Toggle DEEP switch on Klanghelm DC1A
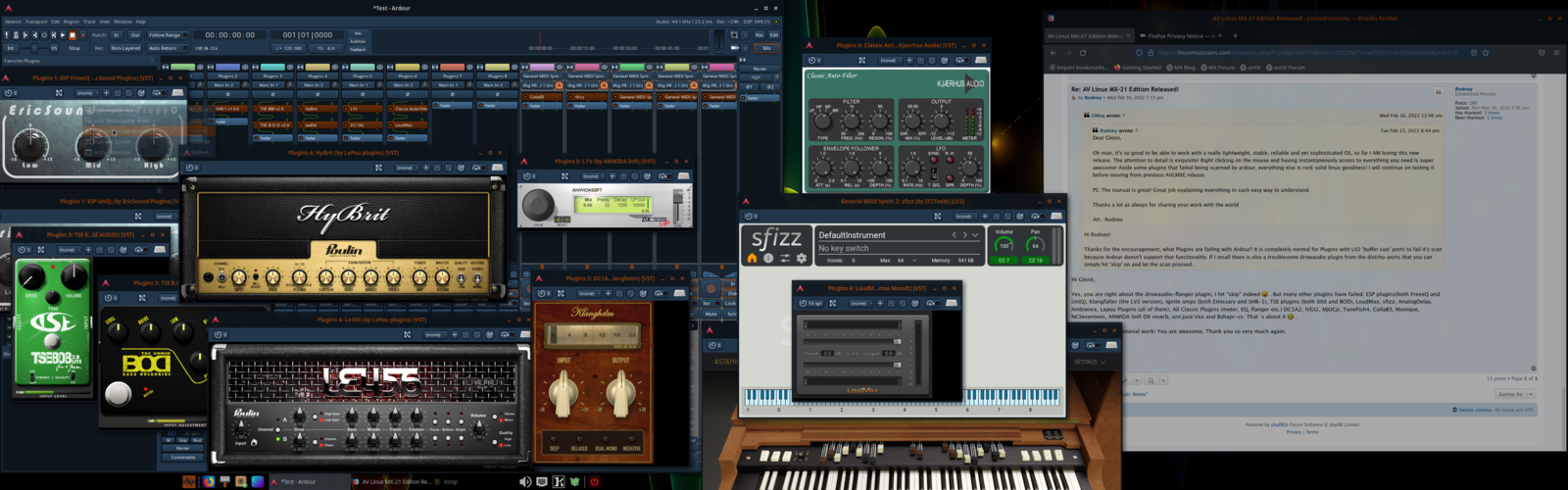 (x=554, y=438)
